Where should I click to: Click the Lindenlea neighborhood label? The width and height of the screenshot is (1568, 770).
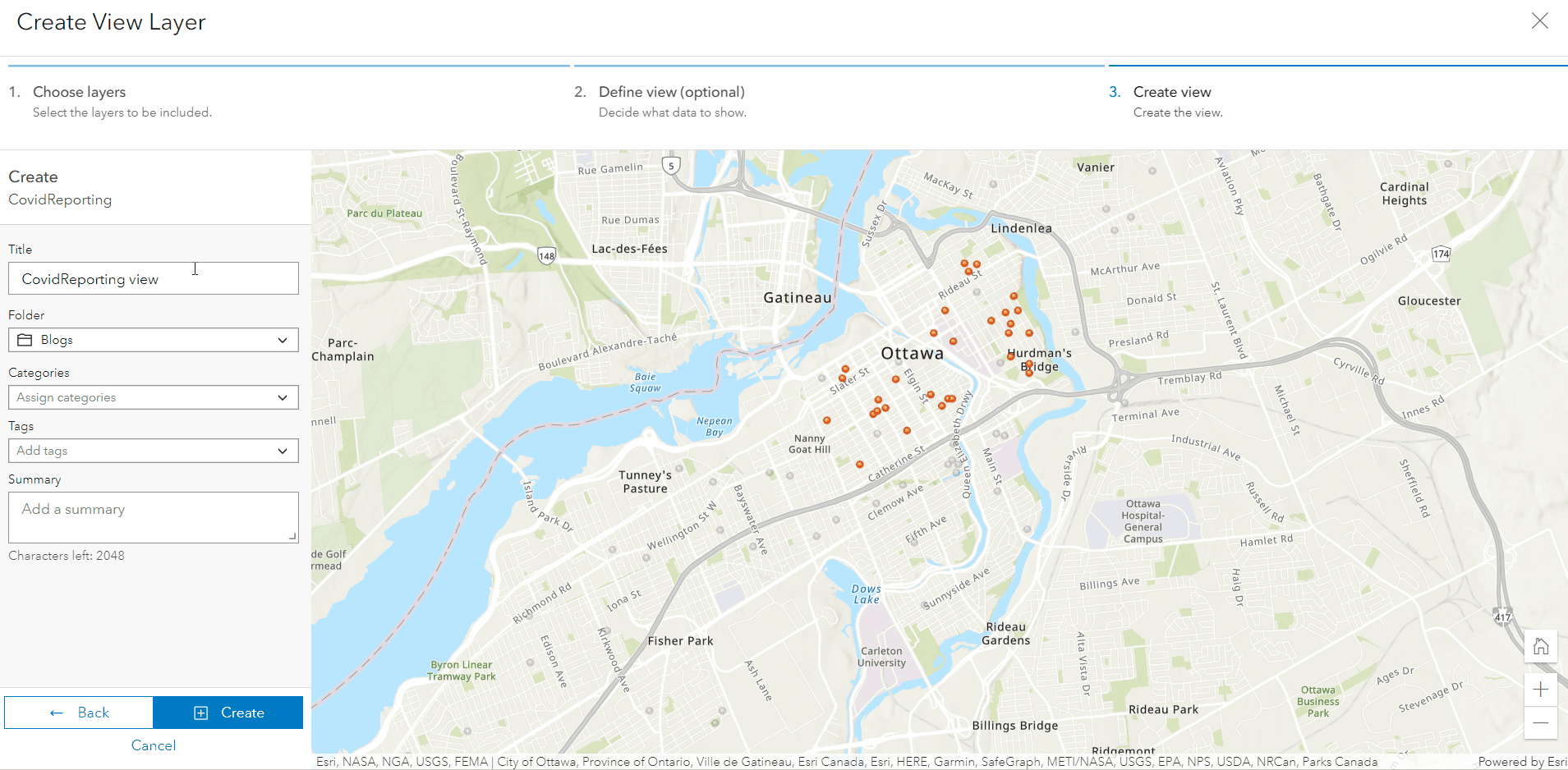click(x=1021, y=228)
